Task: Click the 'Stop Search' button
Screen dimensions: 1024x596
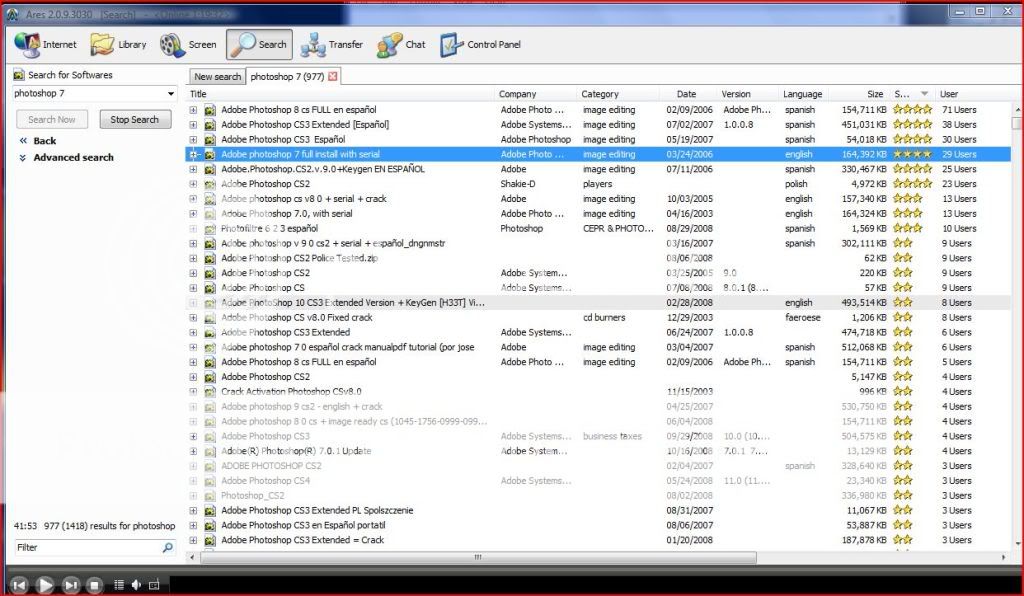Action: point(135,119)
